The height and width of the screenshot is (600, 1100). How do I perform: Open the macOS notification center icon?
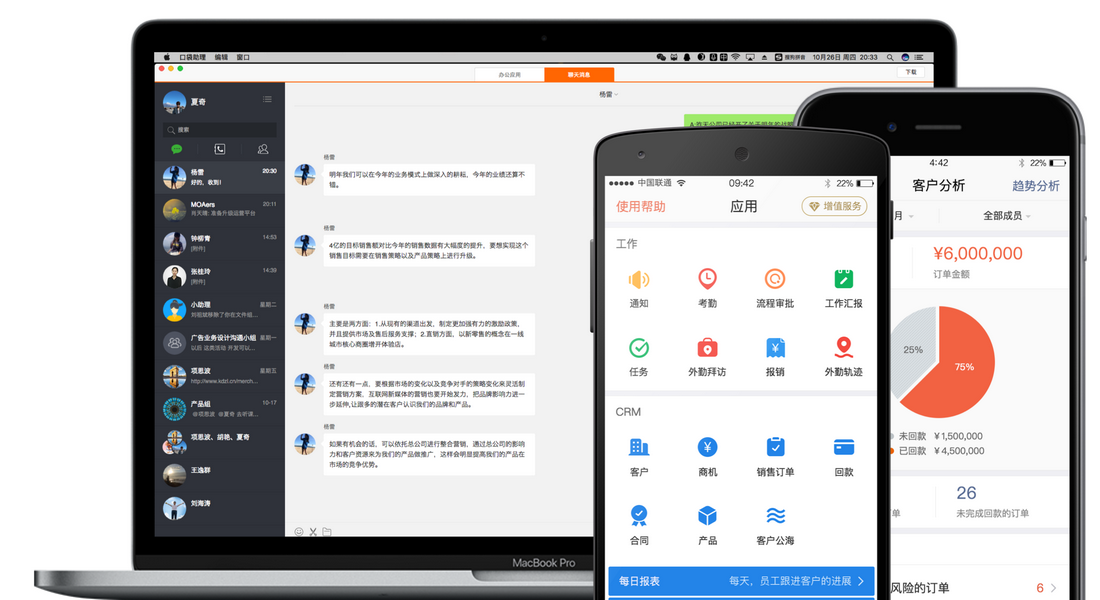(x=919, y=58)
